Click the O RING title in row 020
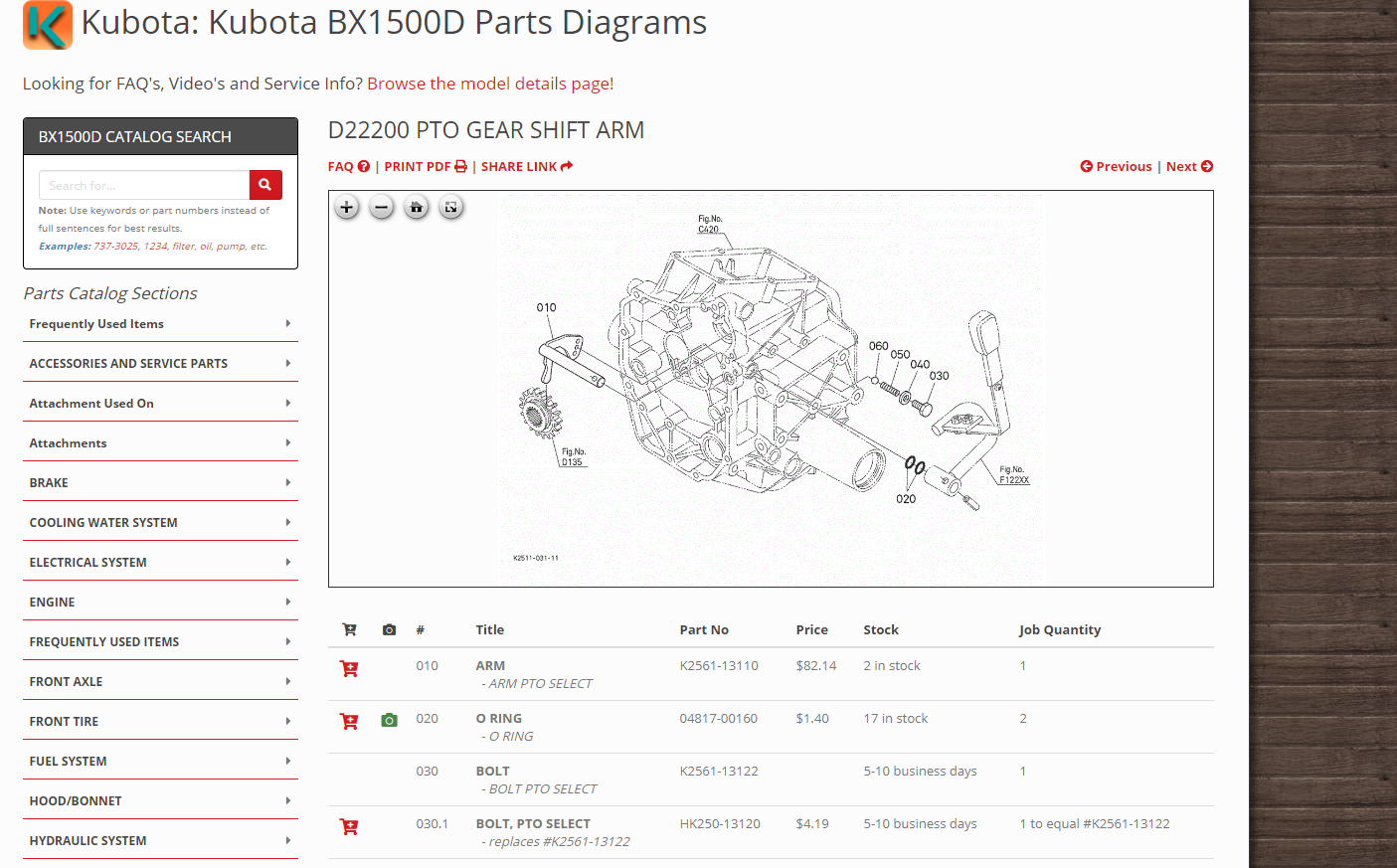Screen dimensions: 1397x868 point(498,718)
